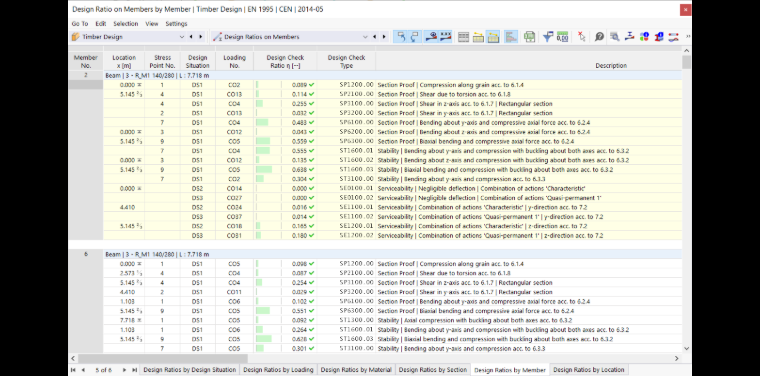Click the green ratio bar for 0.559
The image size is (760, 376).
click(263, 141)
